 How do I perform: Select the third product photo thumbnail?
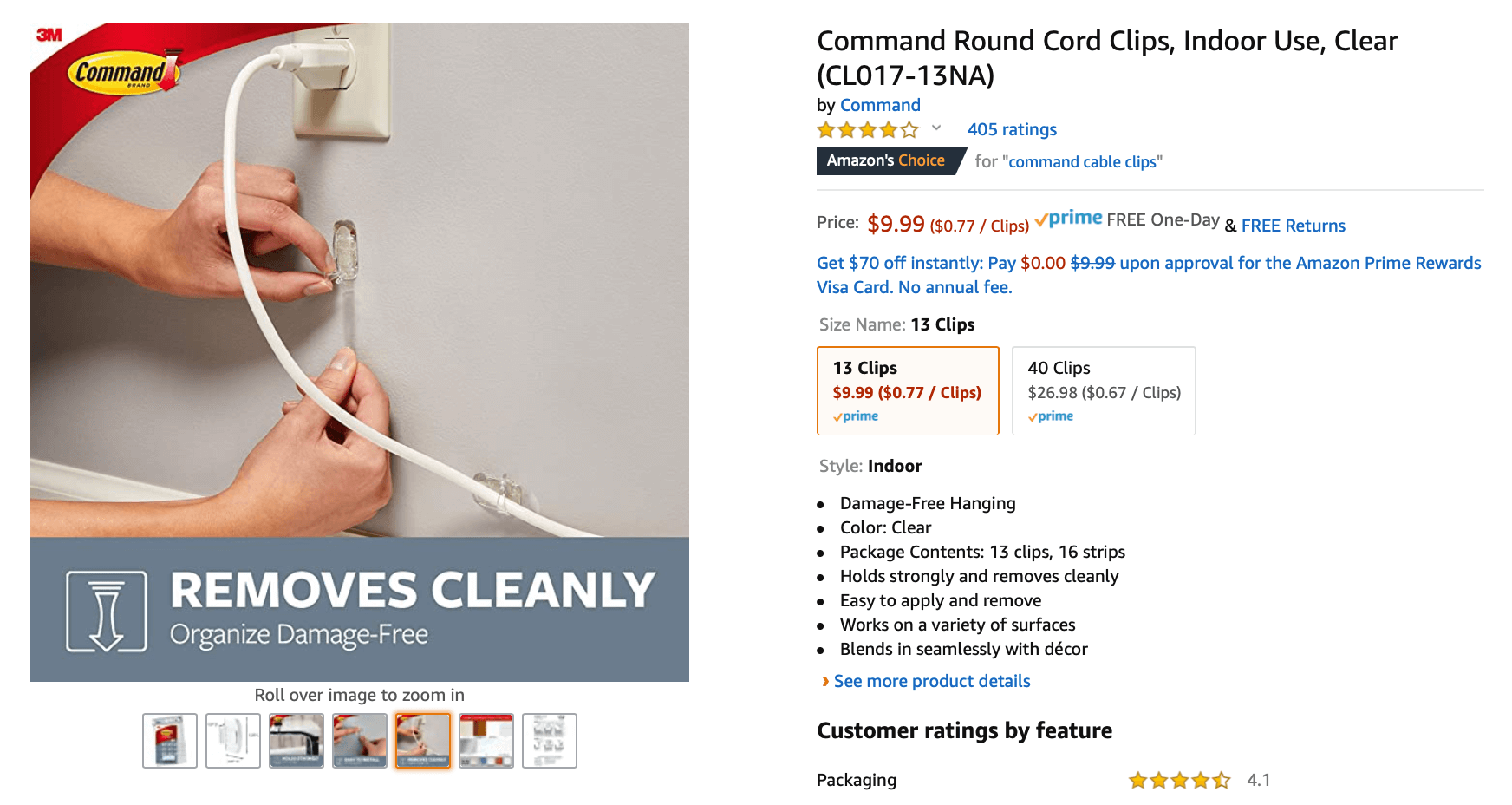point(297,741)
